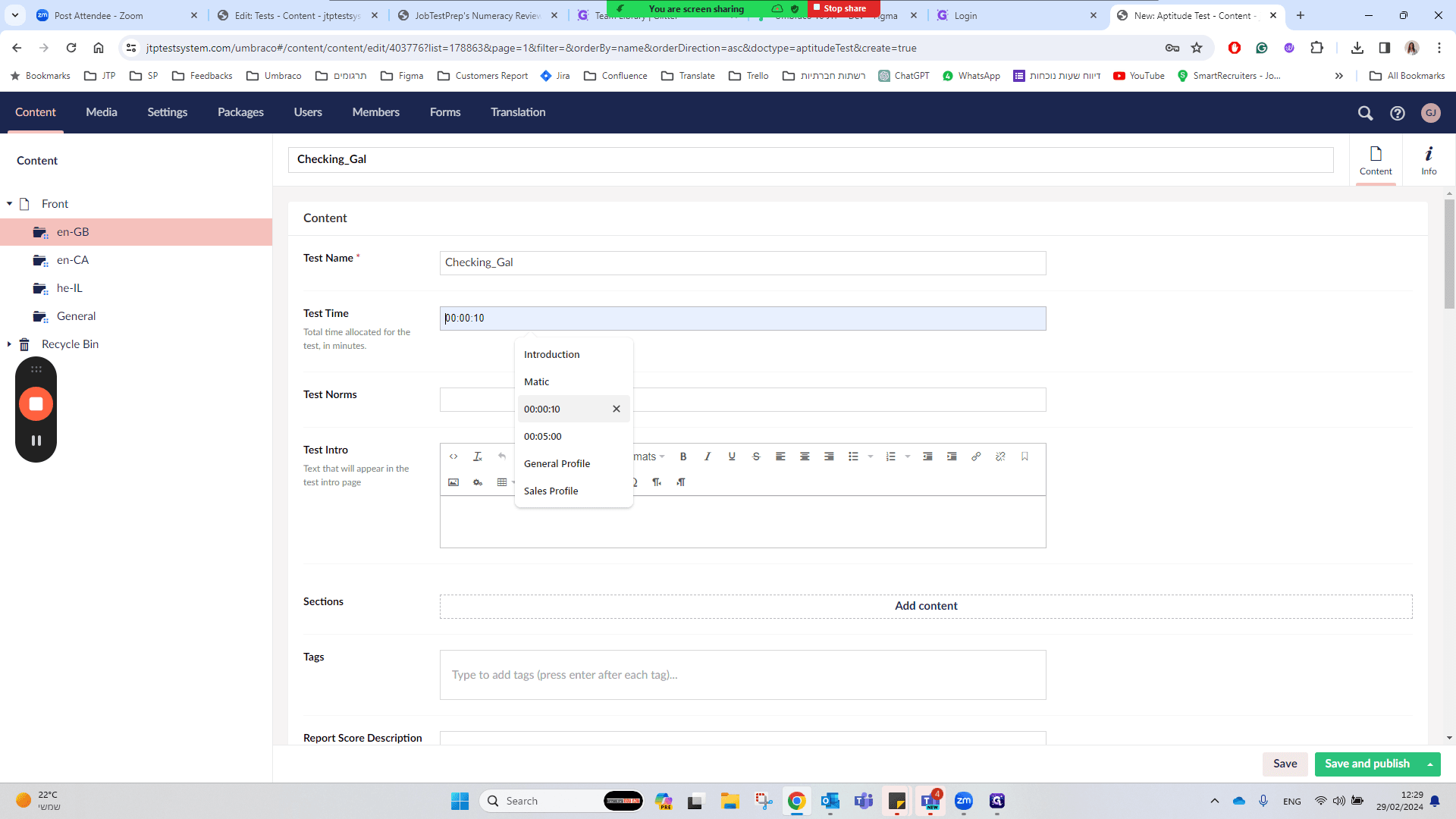Open the Save and publish dropdown arrow
The image size is (1456, 819).
pos(1430,764)
